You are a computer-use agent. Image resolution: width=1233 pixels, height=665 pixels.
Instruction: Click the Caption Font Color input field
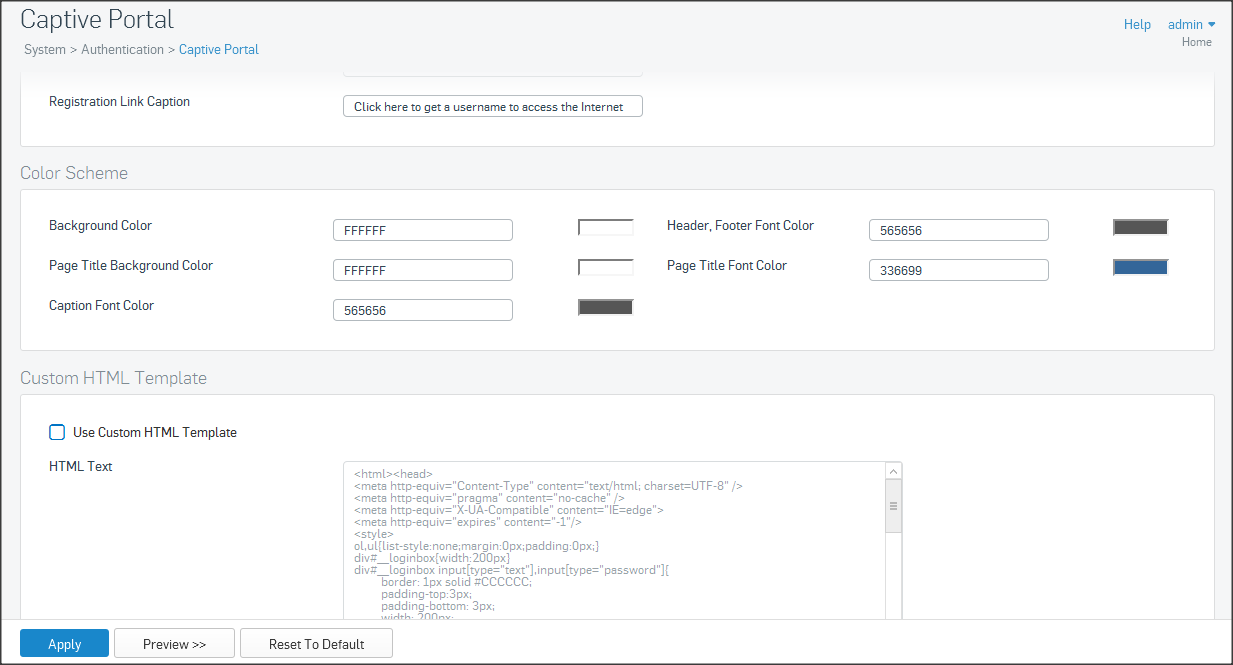(x=422, y=310)
